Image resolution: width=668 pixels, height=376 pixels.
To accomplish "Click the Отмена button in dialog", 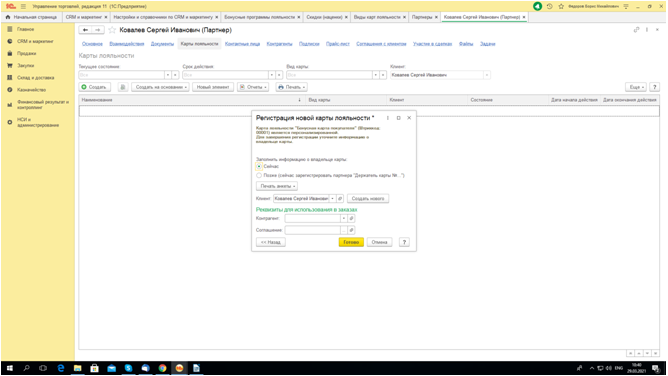I will click(x=379, y=242).
